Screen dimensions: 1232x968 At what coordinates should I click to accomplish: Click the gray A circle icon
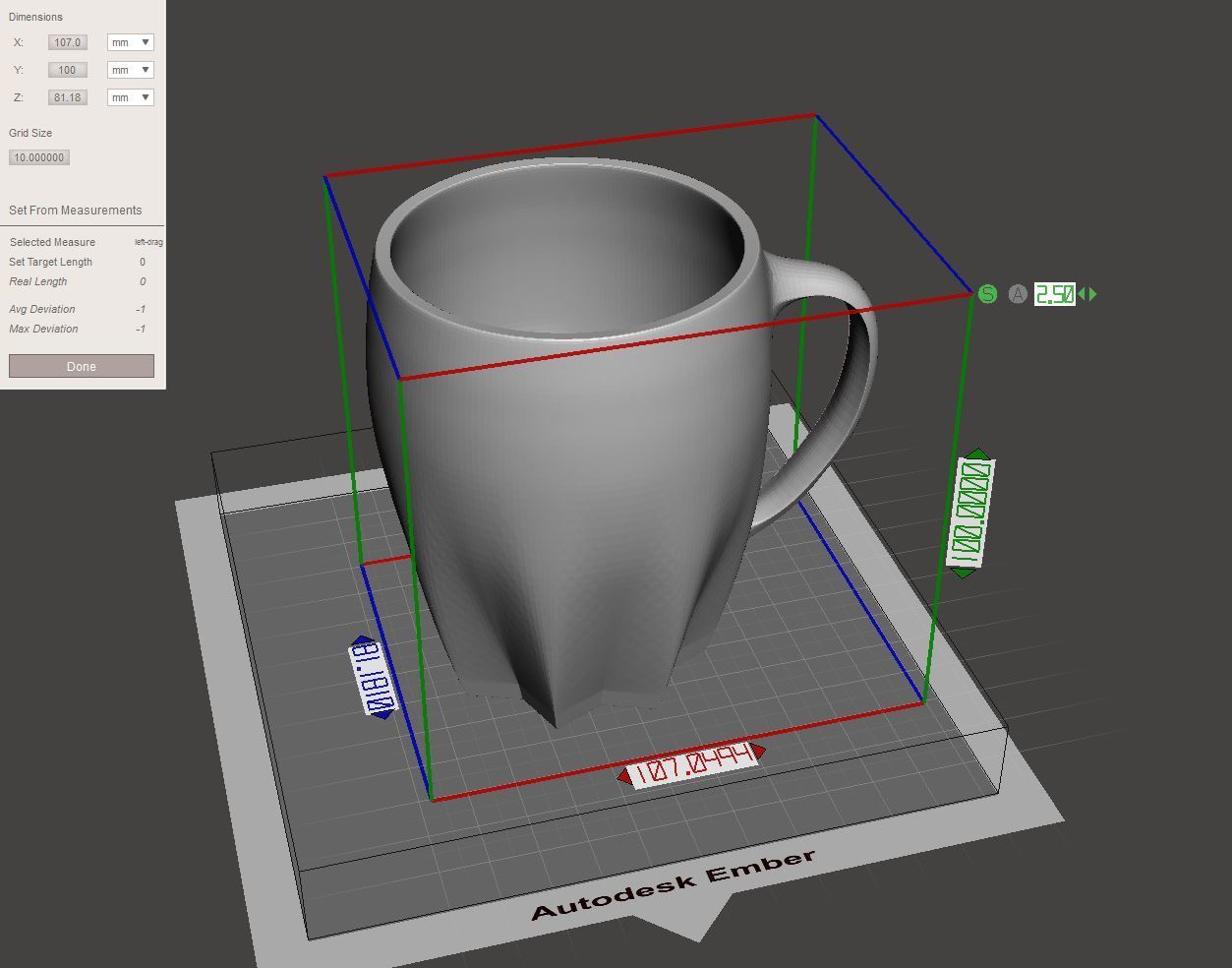(x=1018, y=293)
